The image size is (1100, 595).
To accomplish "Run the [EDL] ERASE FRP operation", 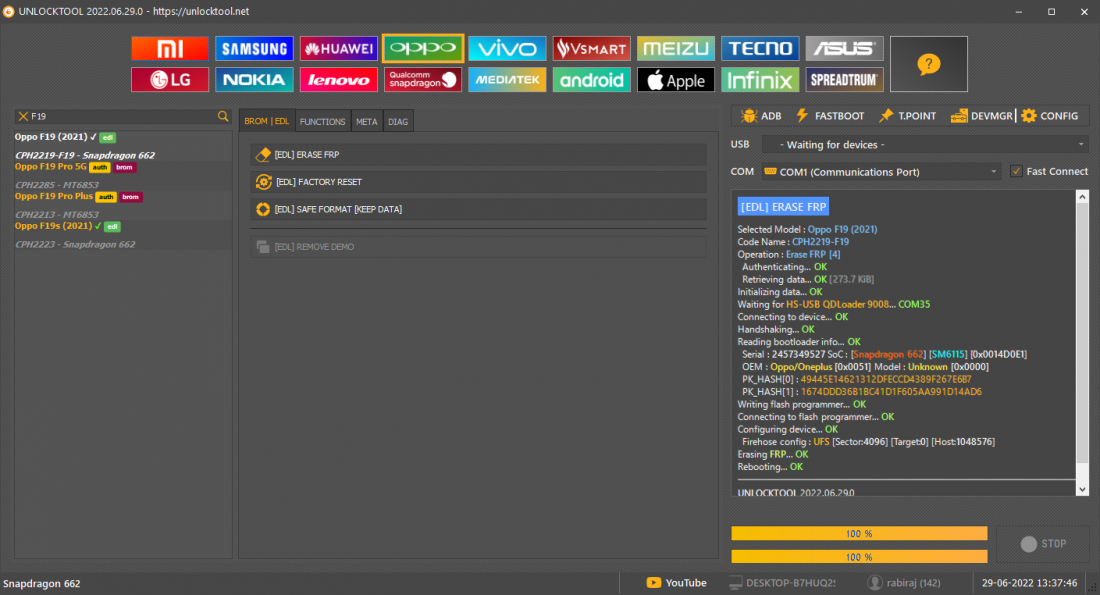I will point(478,154).
